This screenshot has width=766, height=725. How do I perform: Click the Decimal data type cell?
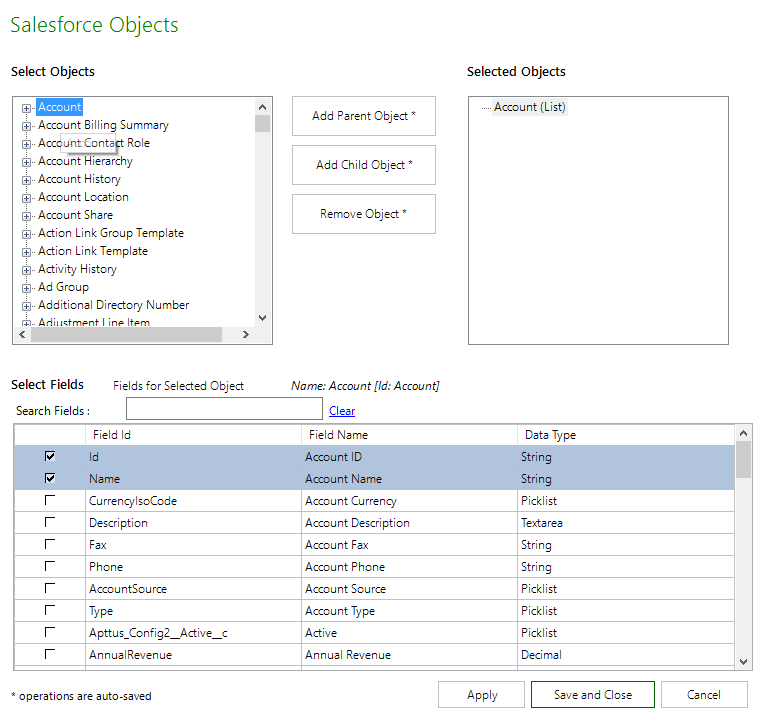(626, 655)
